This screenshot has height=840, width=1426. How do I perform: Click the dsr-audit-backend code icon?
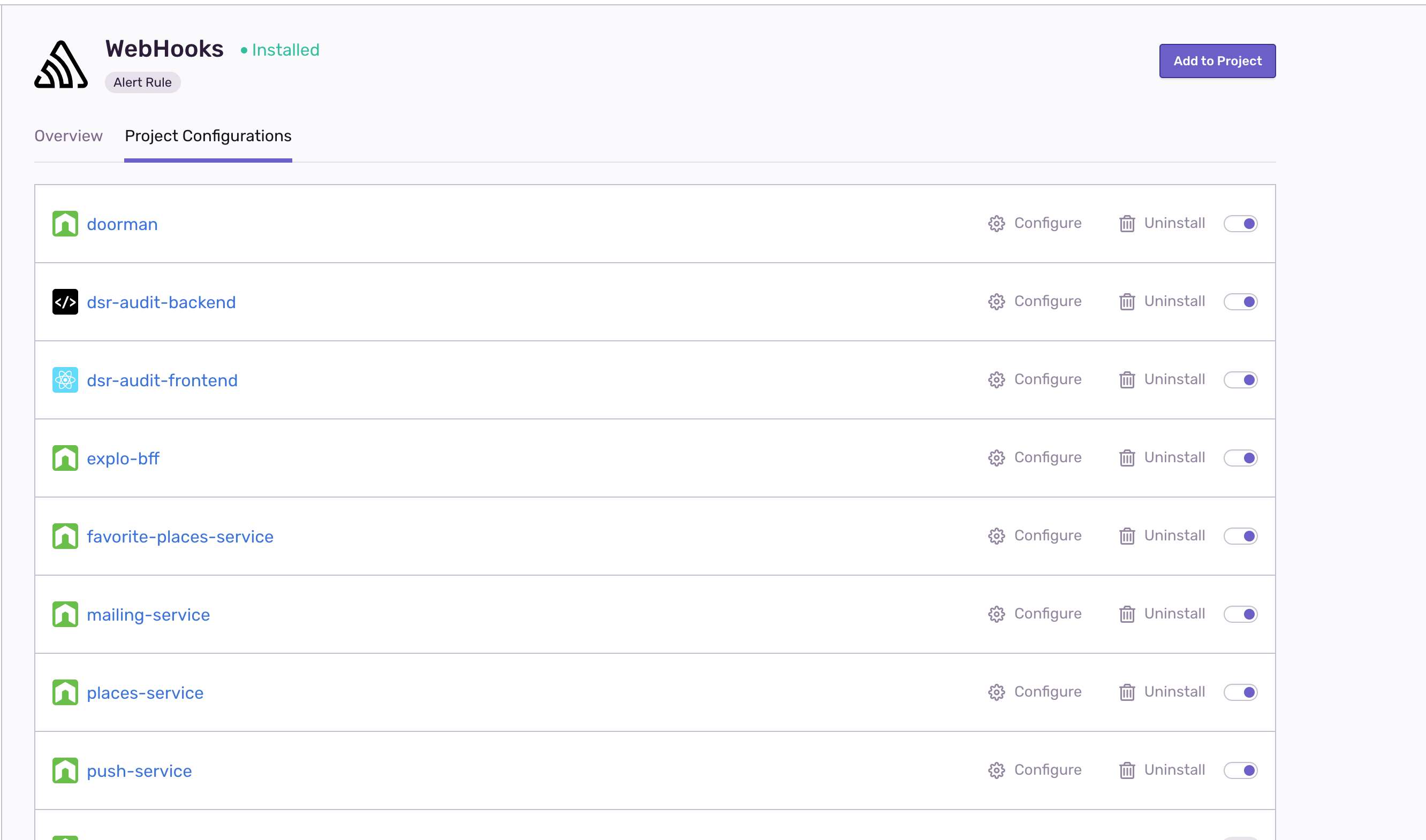65,302
